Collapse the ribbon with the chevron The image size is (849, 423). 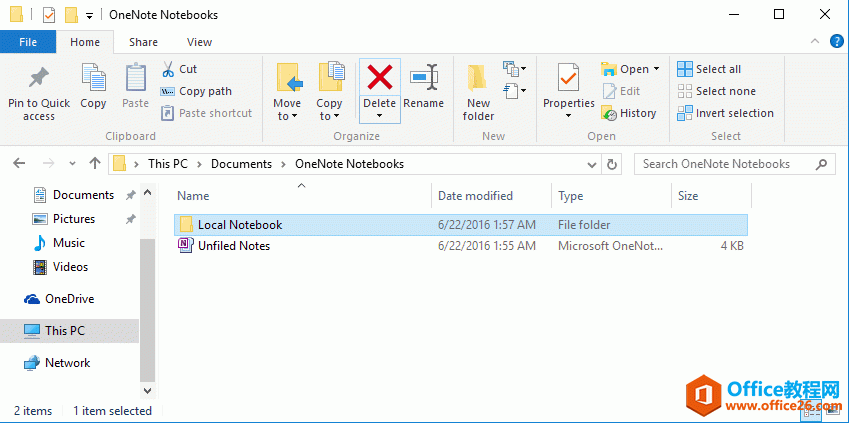813,42
